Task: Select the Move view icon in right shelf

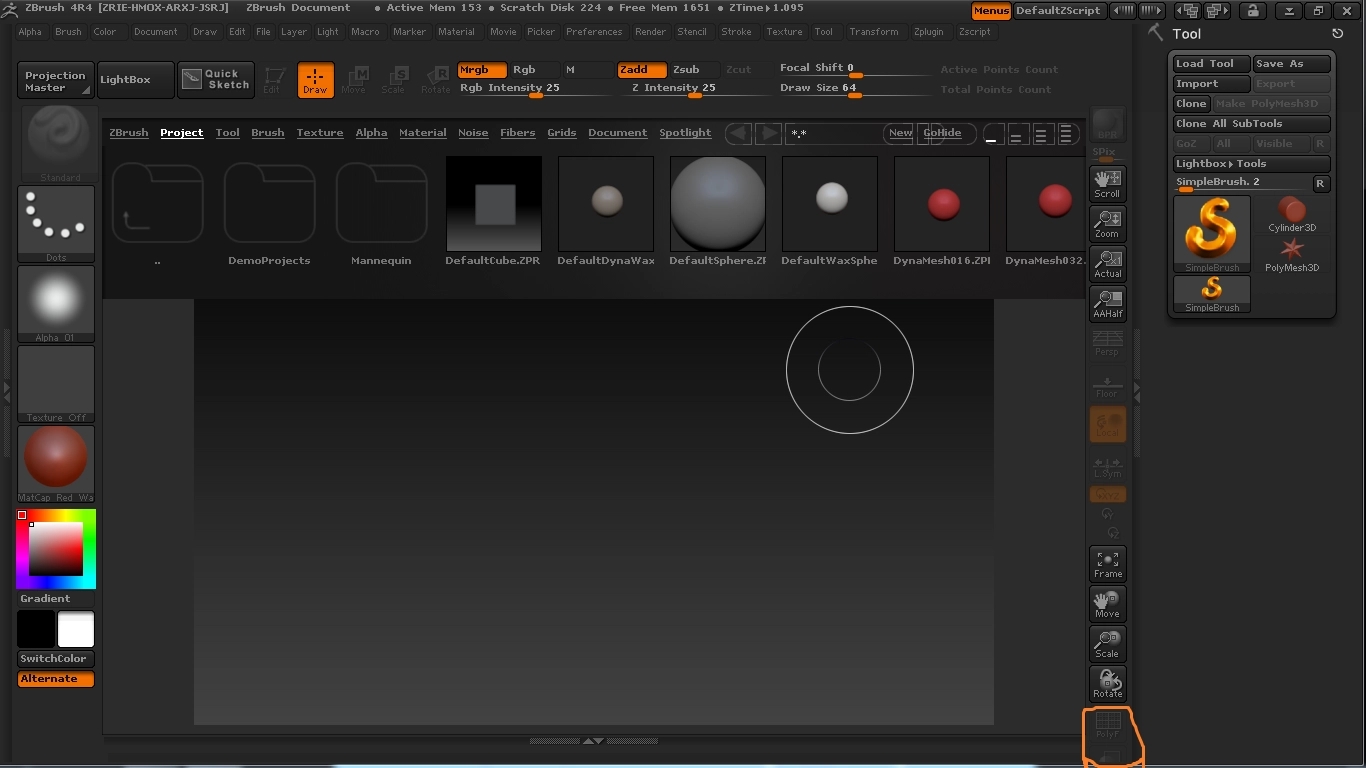Action: coord(1107,603)
